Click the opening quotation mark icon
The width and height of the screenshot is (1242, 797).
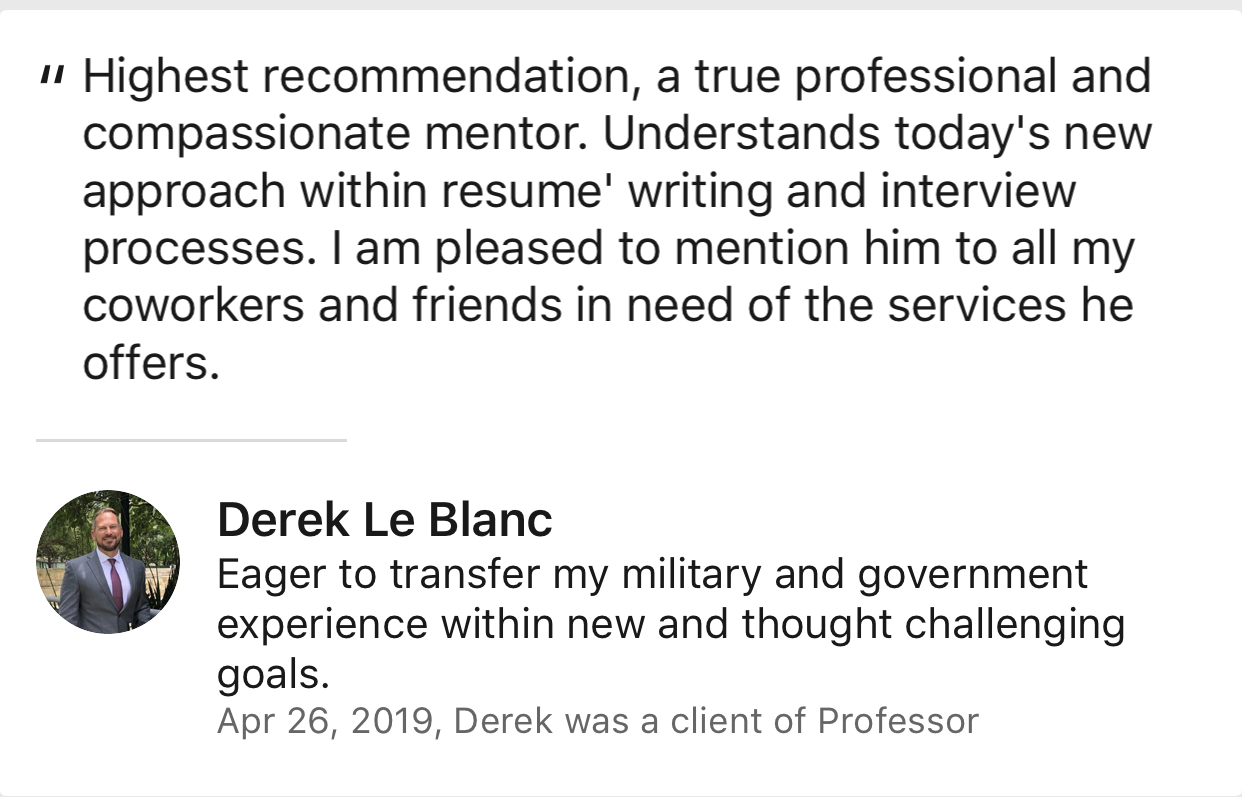point(51,74)
